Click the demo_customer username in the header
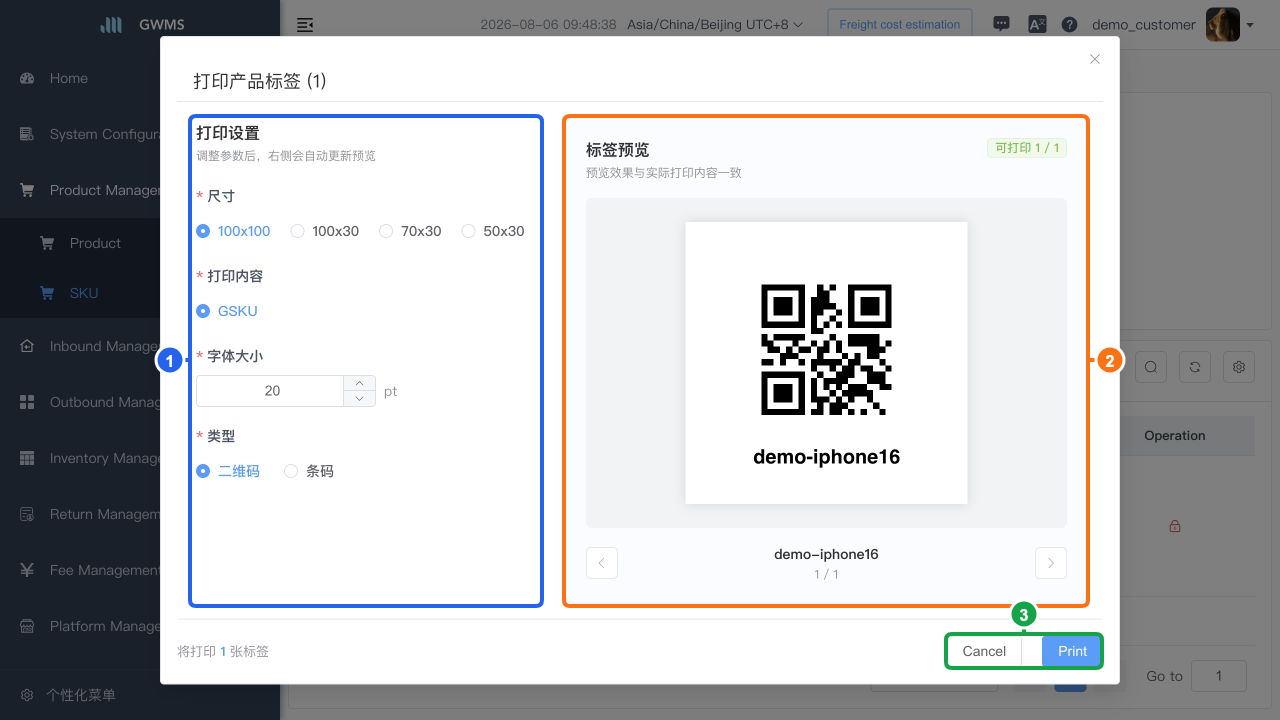 tap(1144, 25)
